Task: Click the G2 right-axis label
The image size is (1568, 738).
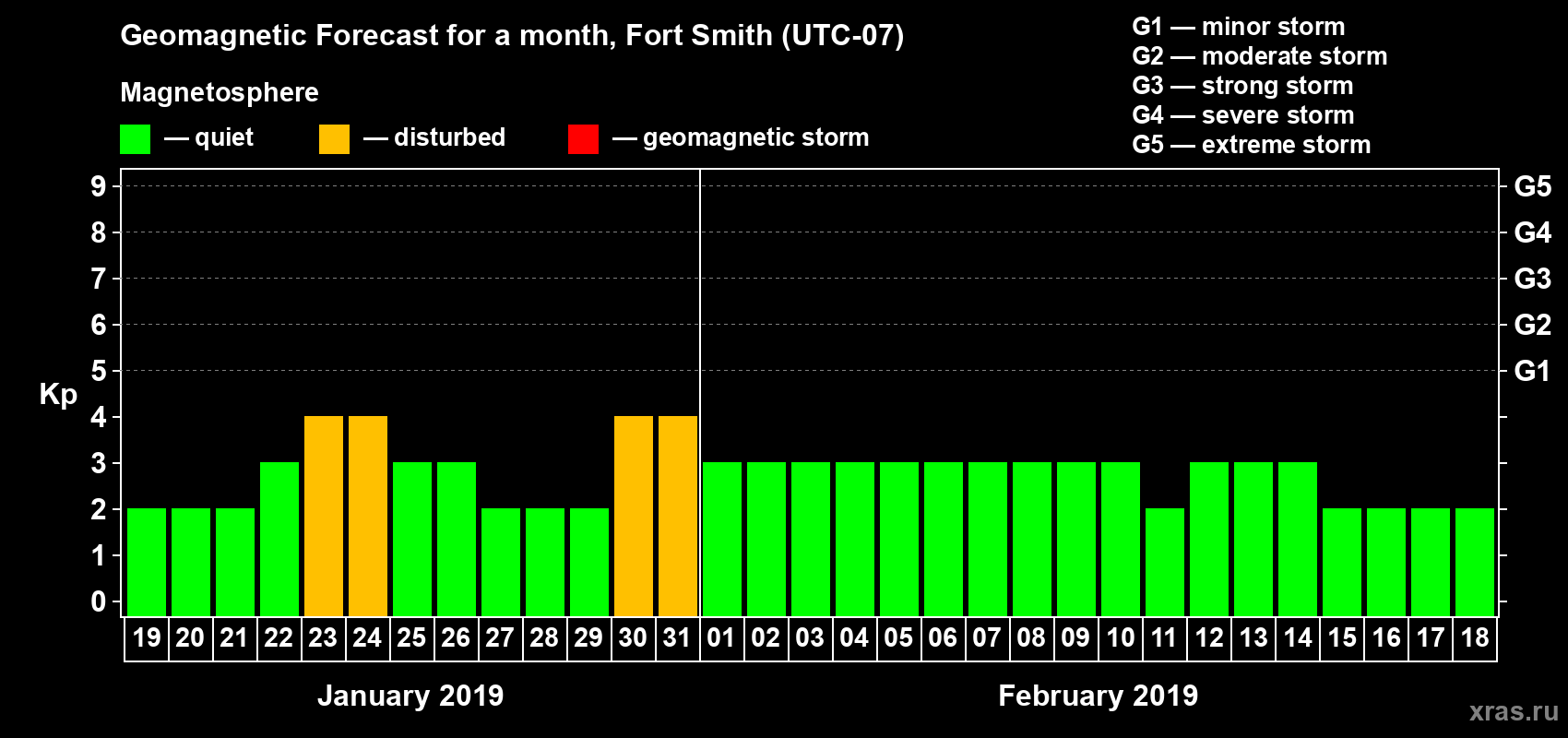Action: (x=1533, y=325)
